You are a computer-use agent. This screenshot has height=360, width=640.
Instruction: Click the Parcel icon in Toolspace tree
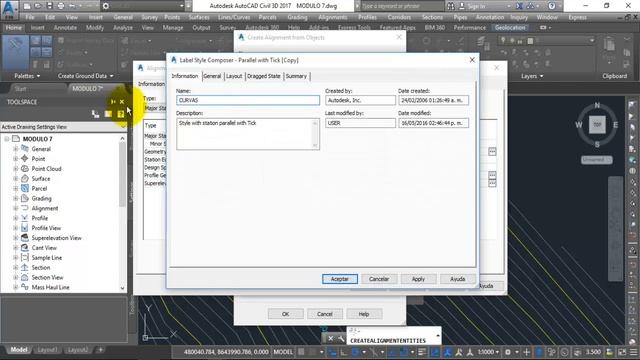coord(24,188)
